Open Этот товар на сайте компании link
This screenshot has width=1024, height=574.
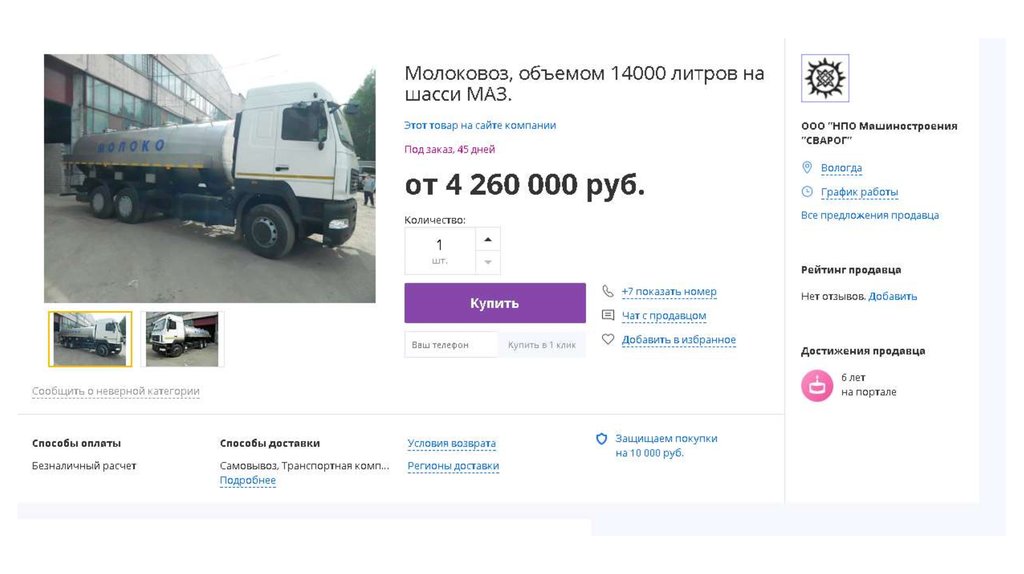tap(480, 125)
